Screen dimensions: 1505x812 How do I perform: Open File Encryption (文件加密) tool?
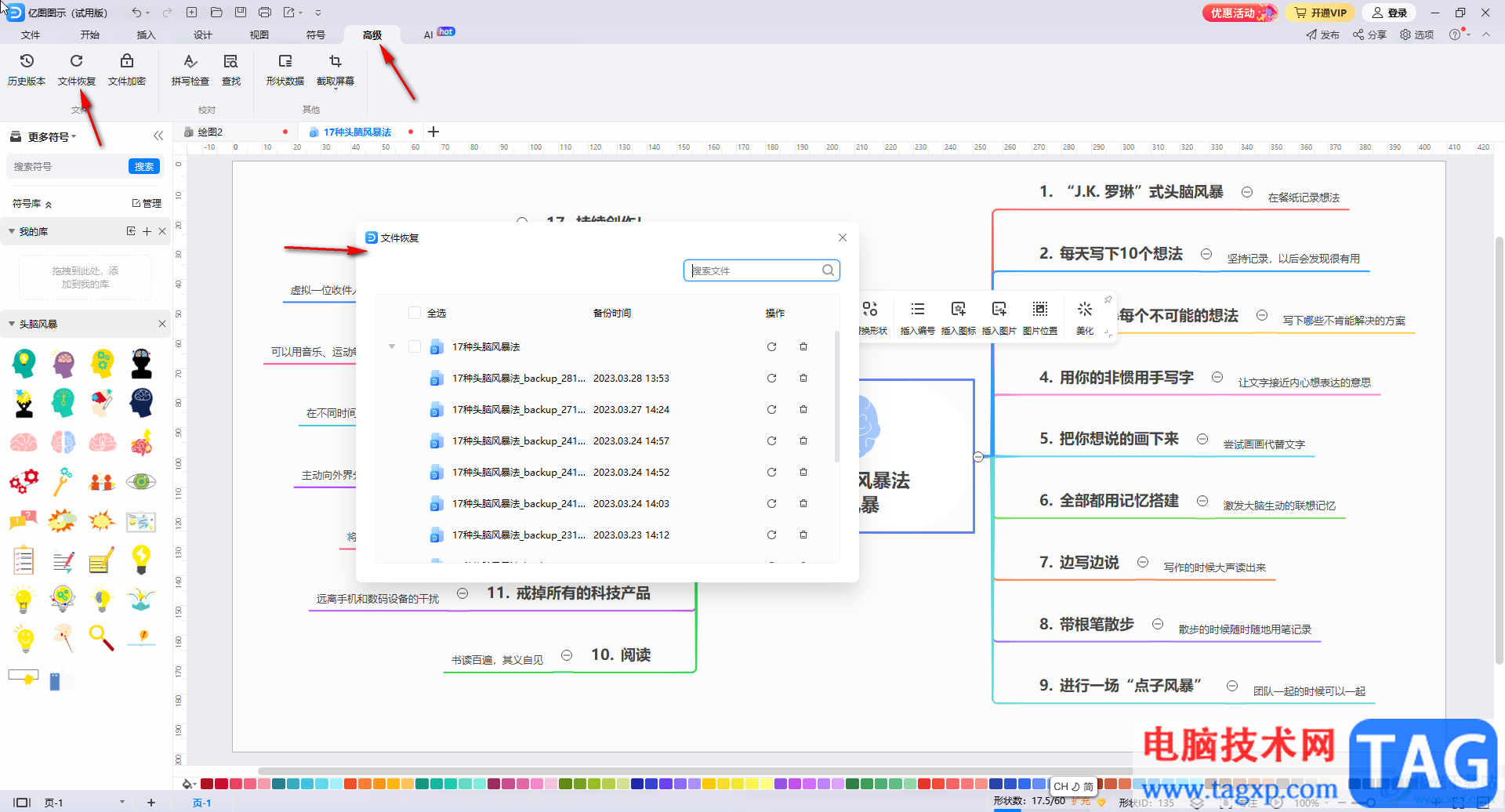point(126,69)
